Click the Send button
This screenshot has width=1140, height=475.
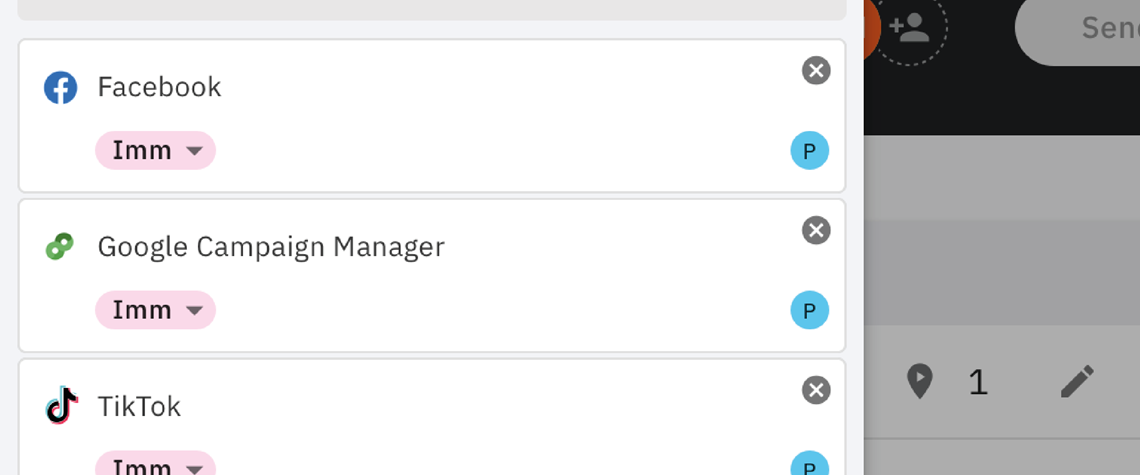point(1077,29)
